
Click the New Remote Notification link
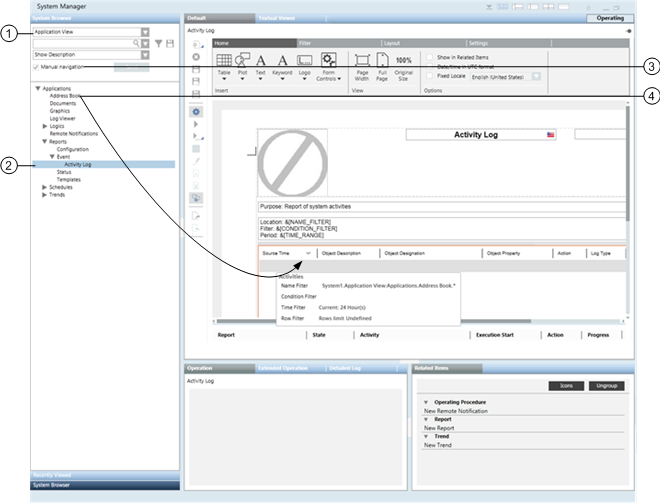[x=456, y=411]
